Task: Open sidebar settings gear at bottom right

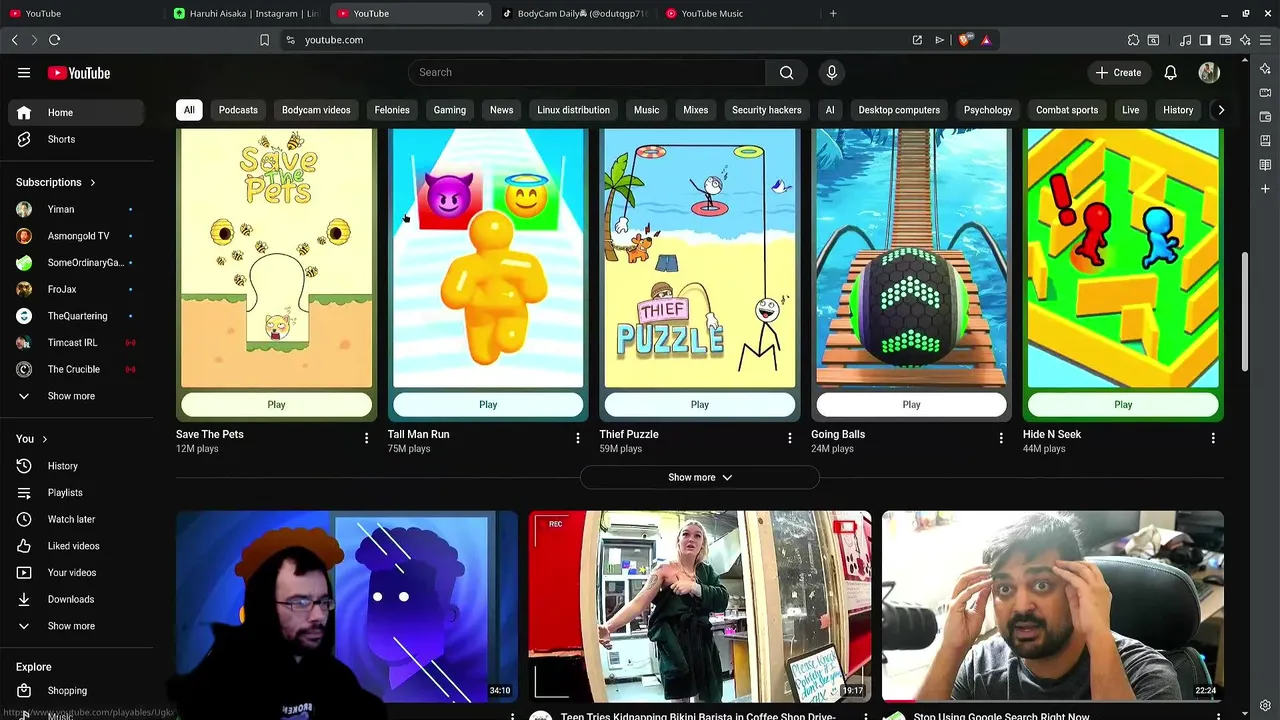Action: pyautogui.click(x=1265, y=705)
